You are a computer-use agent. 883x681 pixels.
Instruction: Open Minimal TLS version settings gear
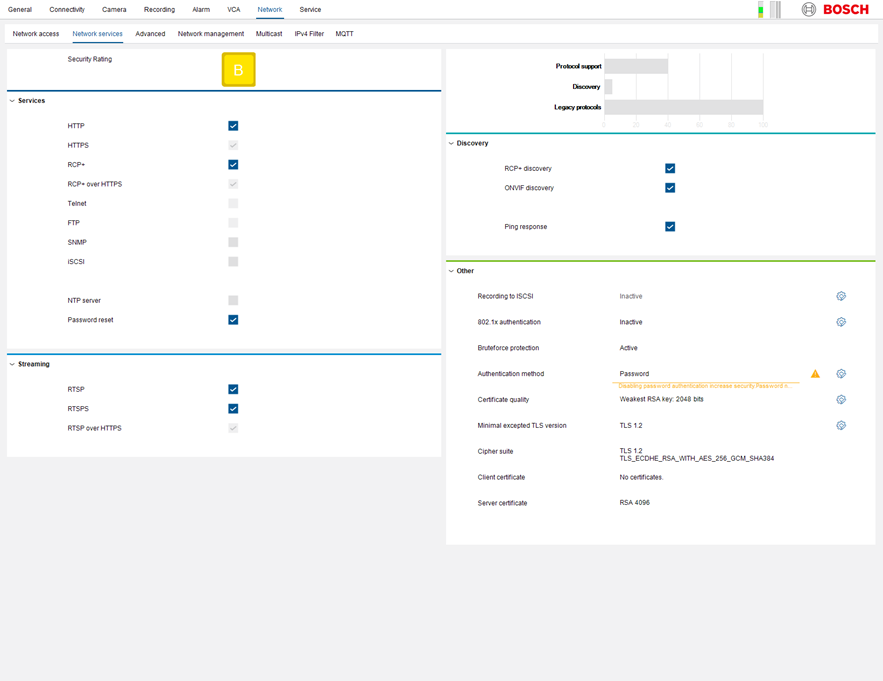point(841,426)
